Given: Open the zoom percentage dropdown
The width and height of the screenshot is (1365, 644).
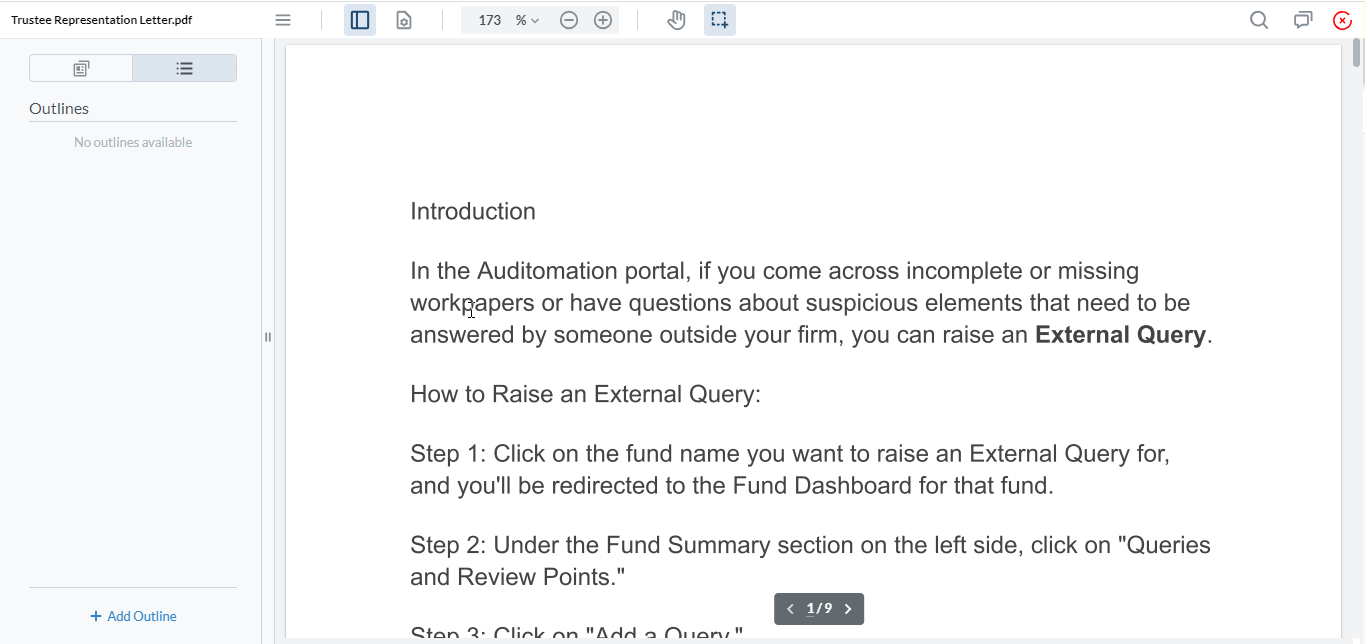Looking at the screenshot, I should click(x=527, y=20).
